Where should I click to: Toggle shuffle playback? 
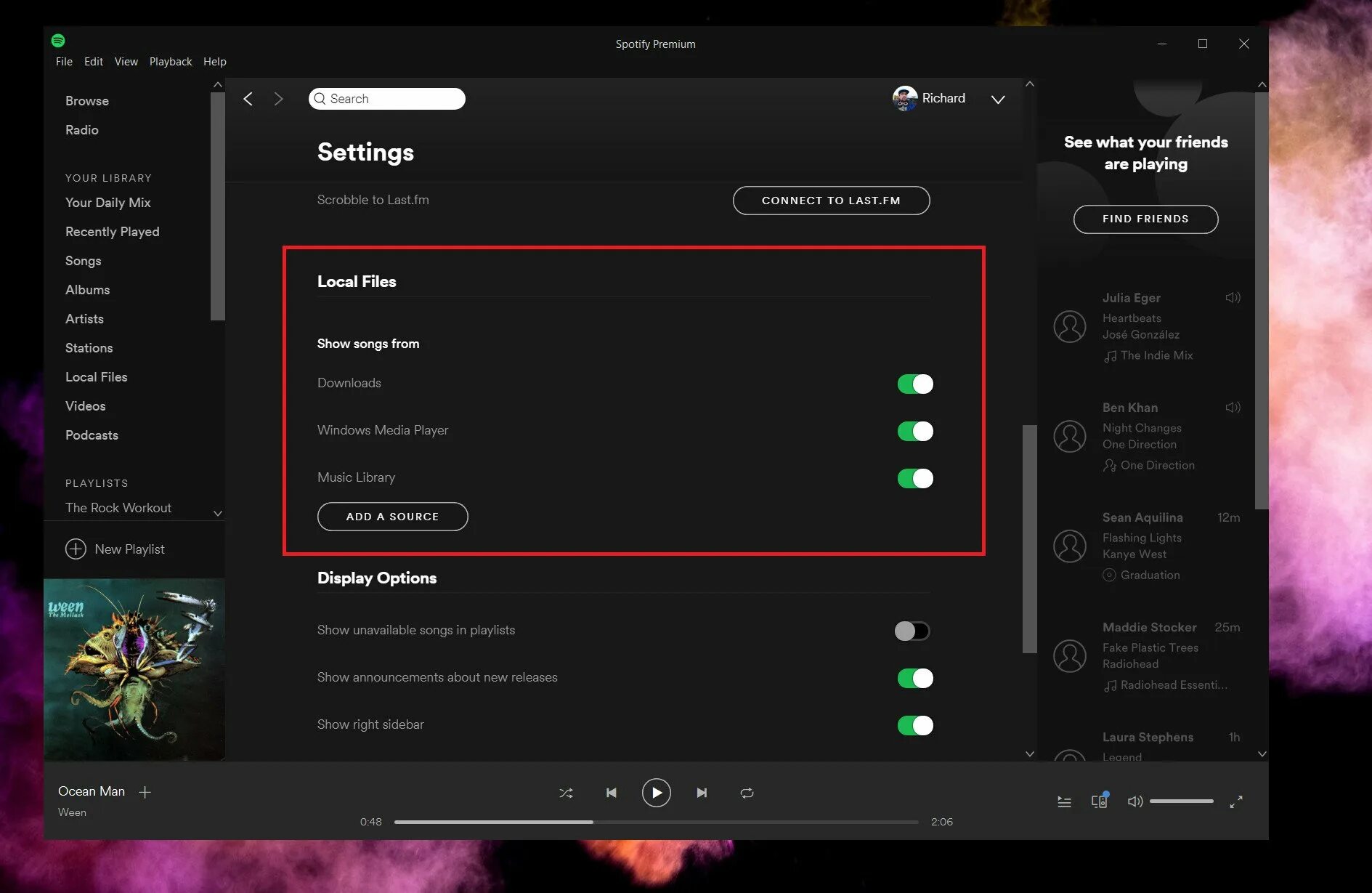point(566,793)
